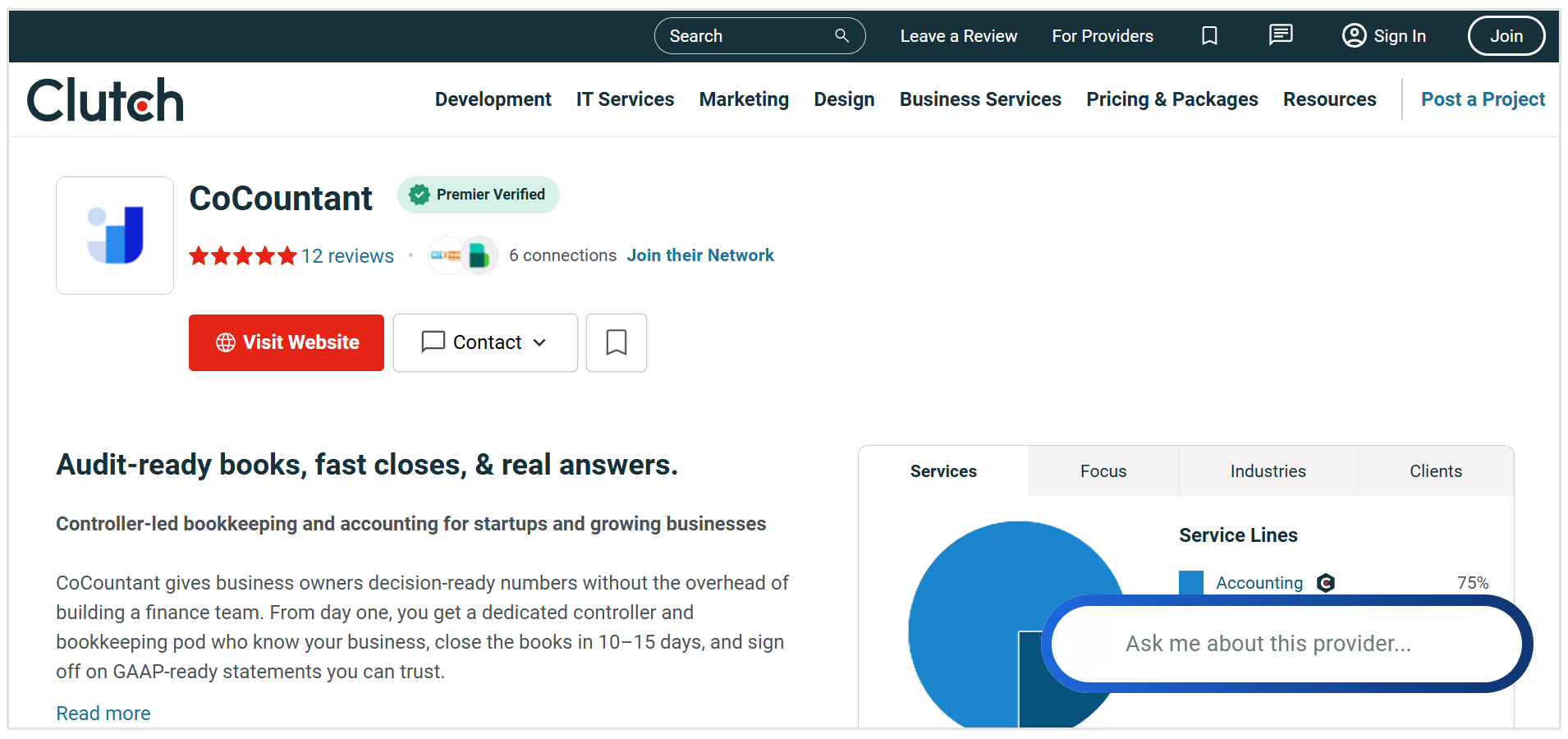Save CoCountant with bookmark button
The width and height of the screenshot is (1568, 739).
tap(617, 342)
